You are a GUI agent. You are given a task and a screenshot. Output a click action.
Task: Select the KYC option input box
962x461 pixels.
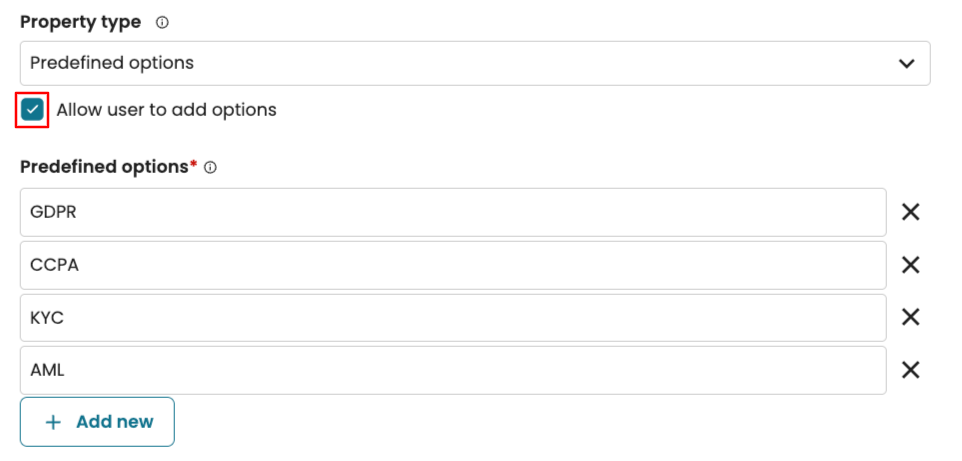click(452, 317)
